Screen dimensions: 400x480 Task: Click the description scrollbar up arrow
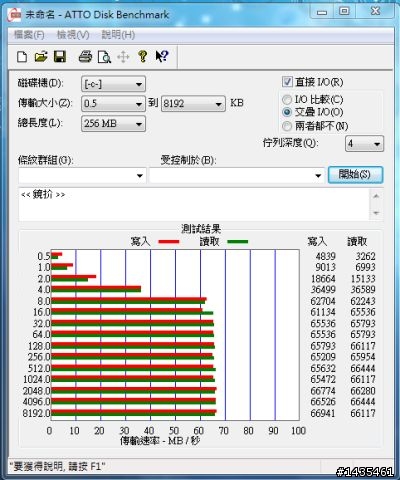[376, 196]
